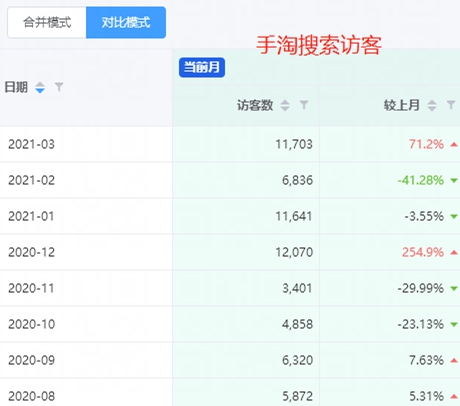The width and height of the screenshot is (460, 406).
Task: Click visitor count 11,703
Action: (x=294, y=144)
